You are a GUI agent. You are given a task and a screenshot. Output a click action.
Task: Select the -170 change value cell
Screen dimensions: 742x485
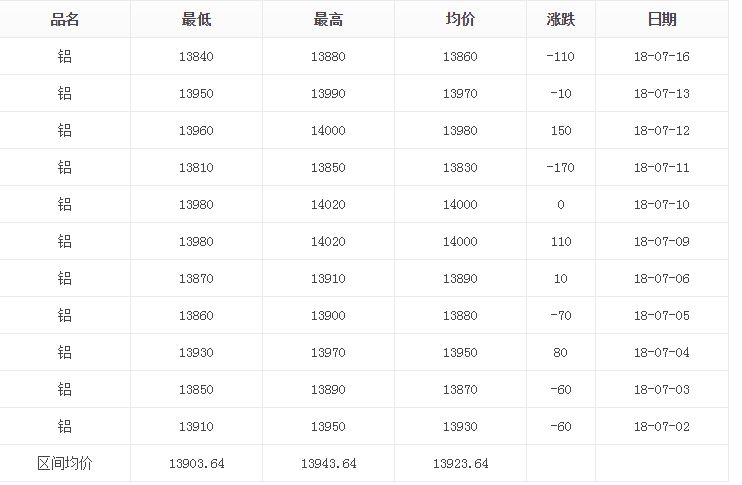pyautogui.click(x=560, y=168)
